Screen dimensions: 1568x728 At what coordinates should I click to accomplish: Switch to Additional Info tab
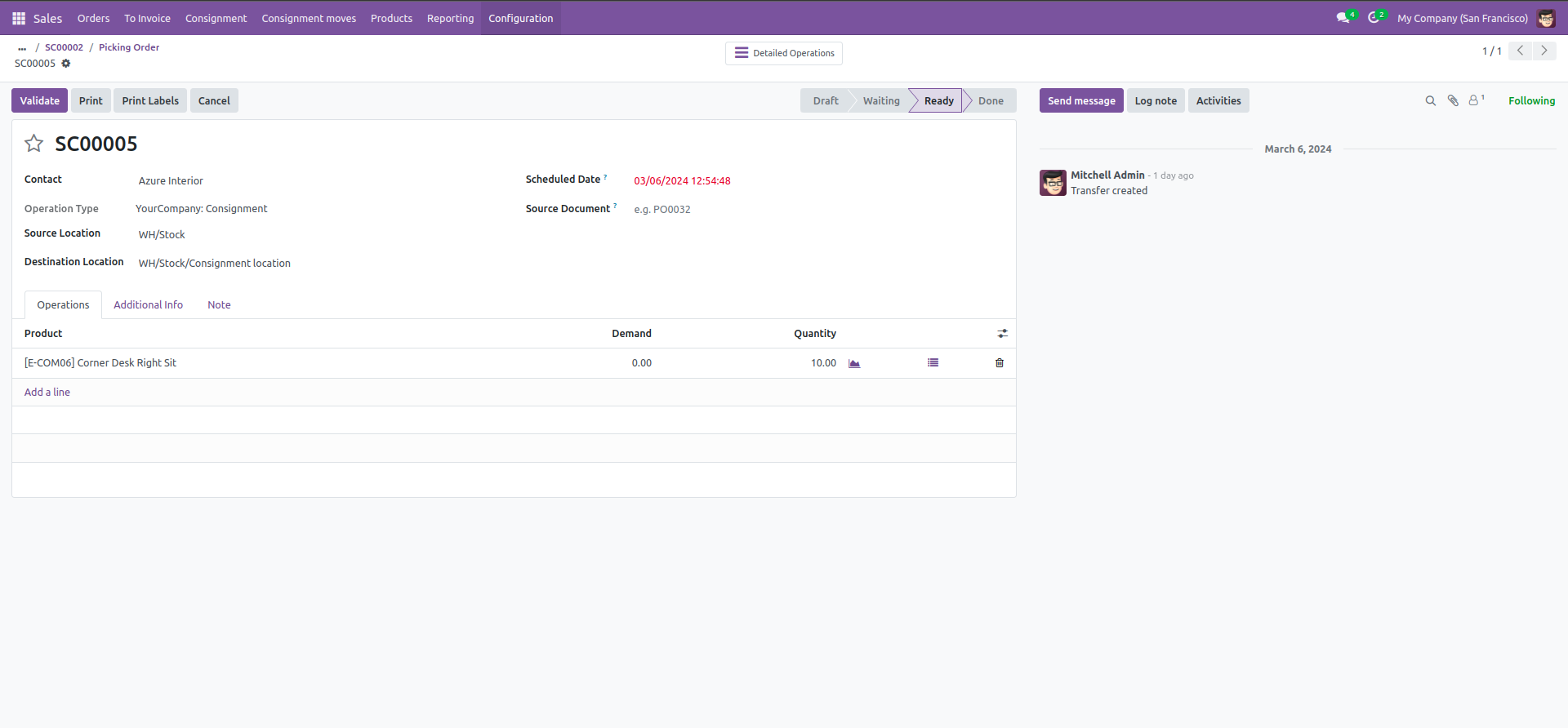pos(148,305)
